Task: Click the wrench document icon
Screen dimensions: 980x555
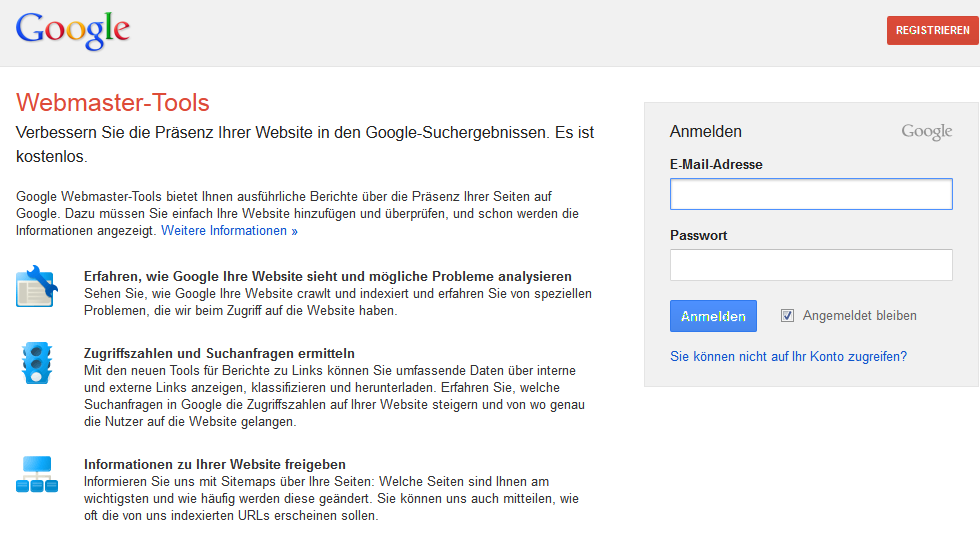Action: point(37,286)
